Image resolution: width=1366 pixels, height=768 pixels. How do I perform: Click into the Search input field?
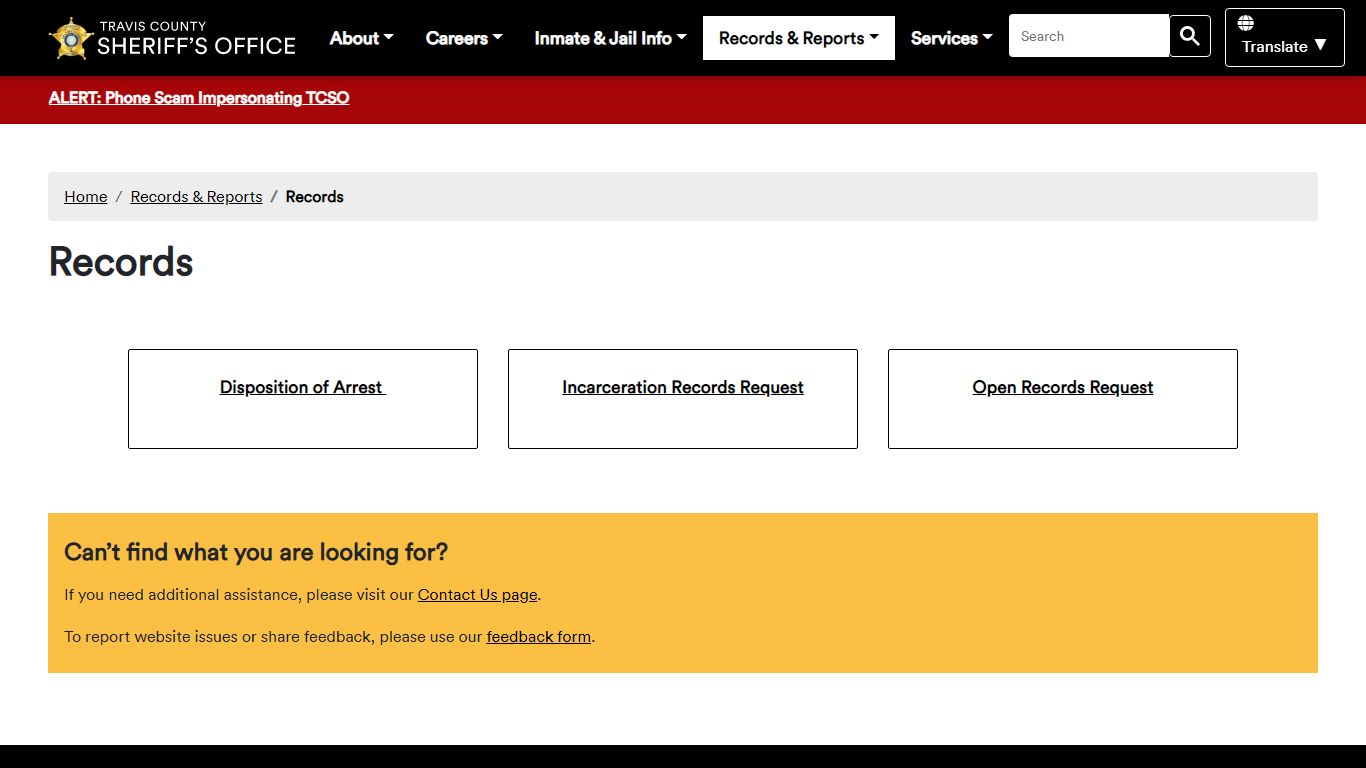pos(1088,36)
